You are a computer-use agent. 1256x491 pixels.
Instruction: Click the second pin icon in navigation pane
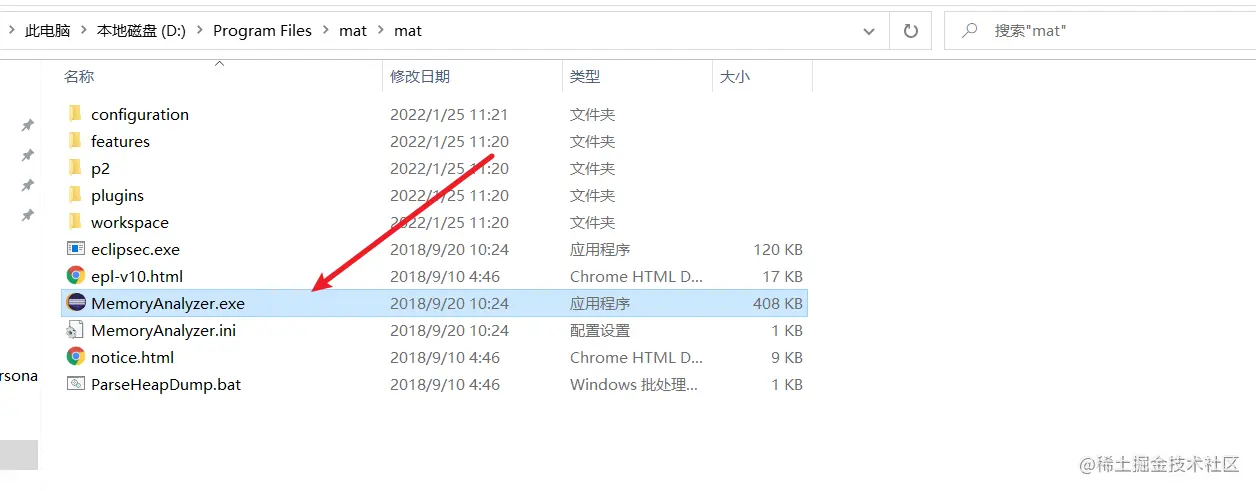28,155
